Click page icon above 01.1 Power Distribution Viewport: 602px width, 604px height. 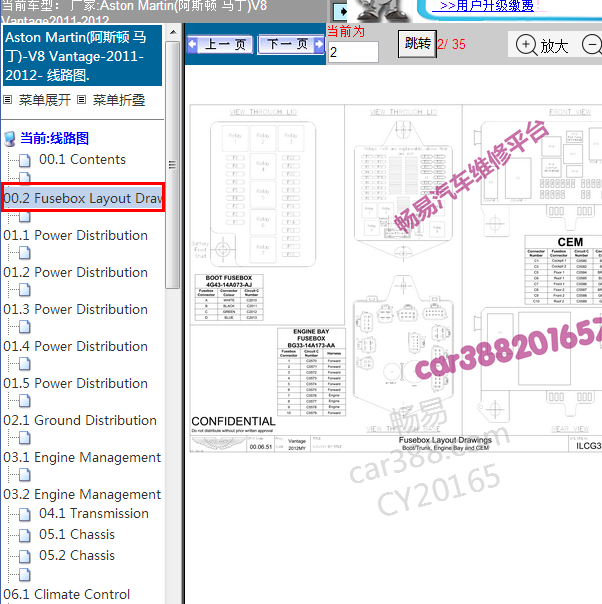(25, 216)
